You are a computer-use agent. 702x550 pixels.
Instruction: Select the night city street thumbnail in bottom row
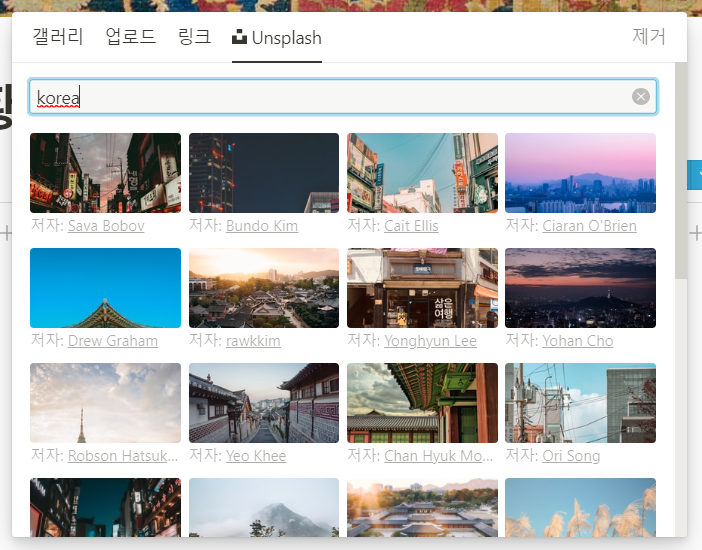pyautogui.click(x=106, y=507)
